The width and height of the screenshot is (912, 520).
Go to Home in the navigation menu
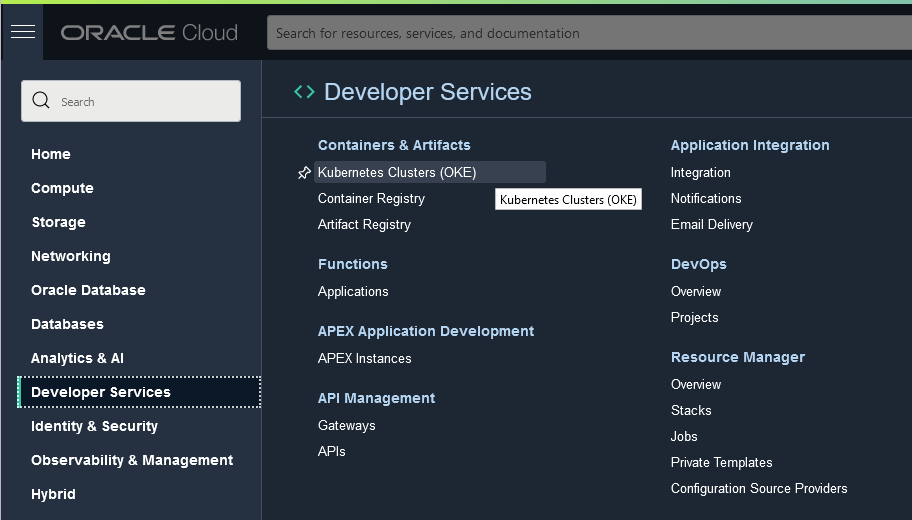pos(51,154)
